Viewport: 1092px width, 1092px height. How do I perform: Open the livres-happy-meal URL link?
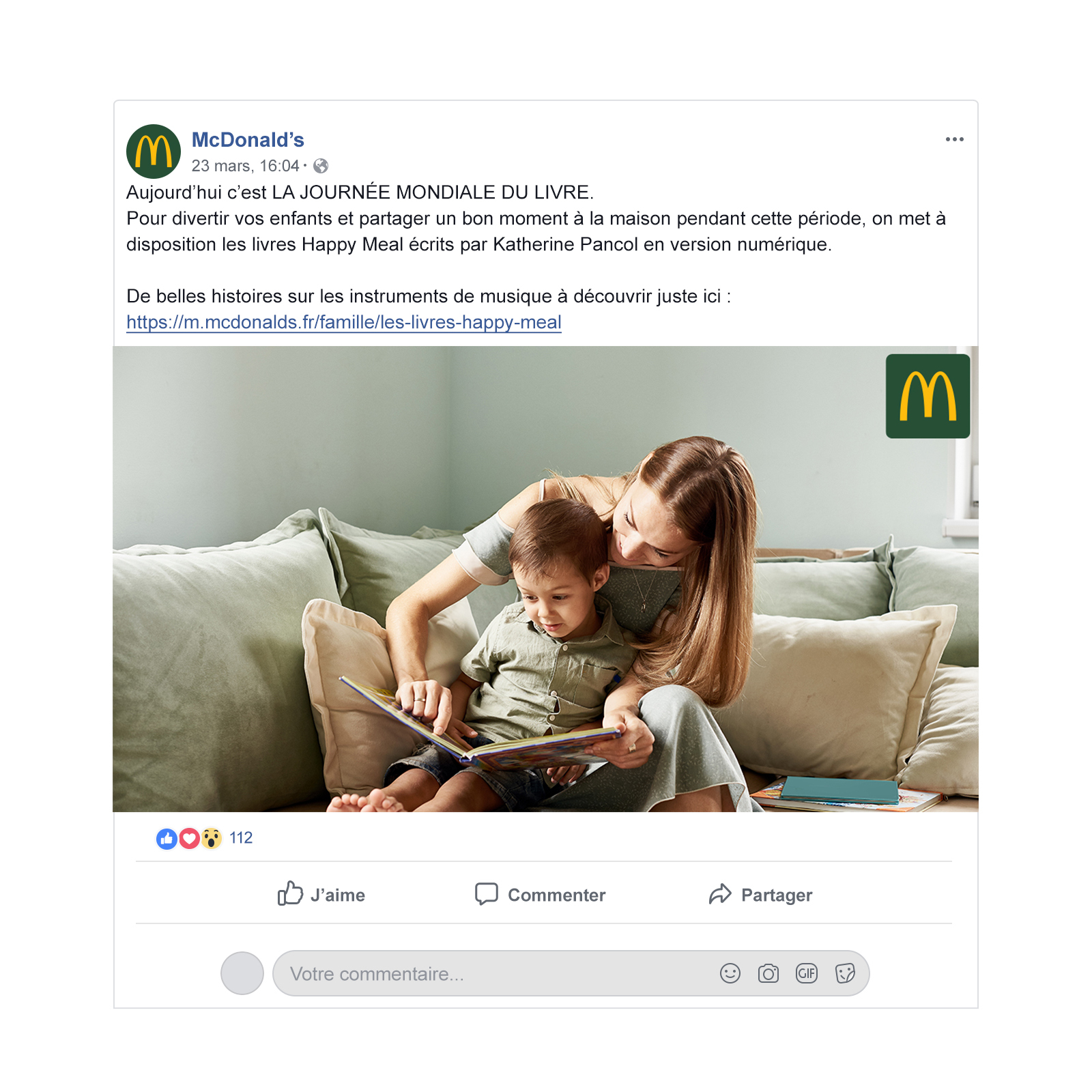click(x=344, y=322)
